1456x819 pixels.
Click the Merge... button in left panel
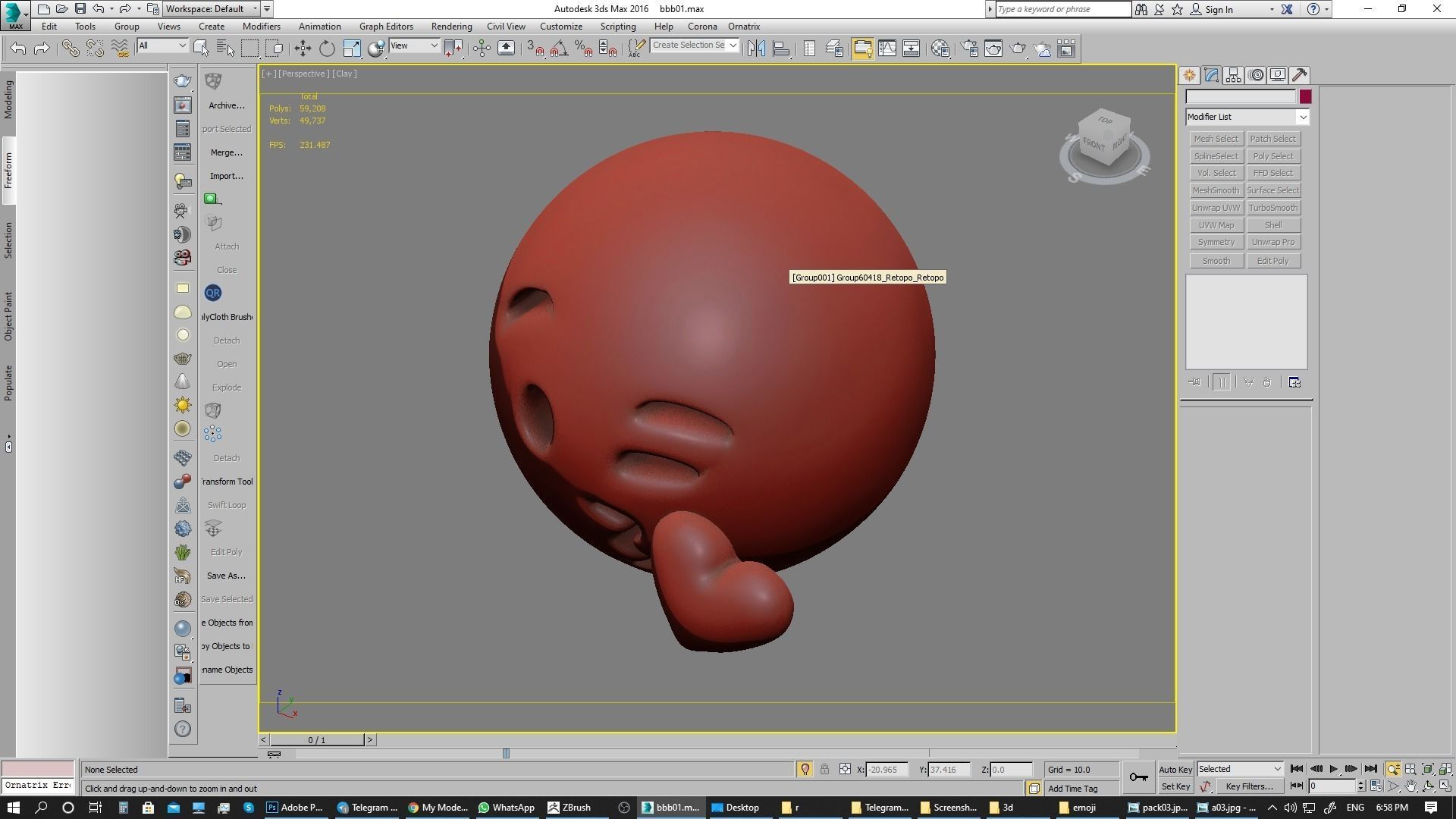click(x=226, y=152)
